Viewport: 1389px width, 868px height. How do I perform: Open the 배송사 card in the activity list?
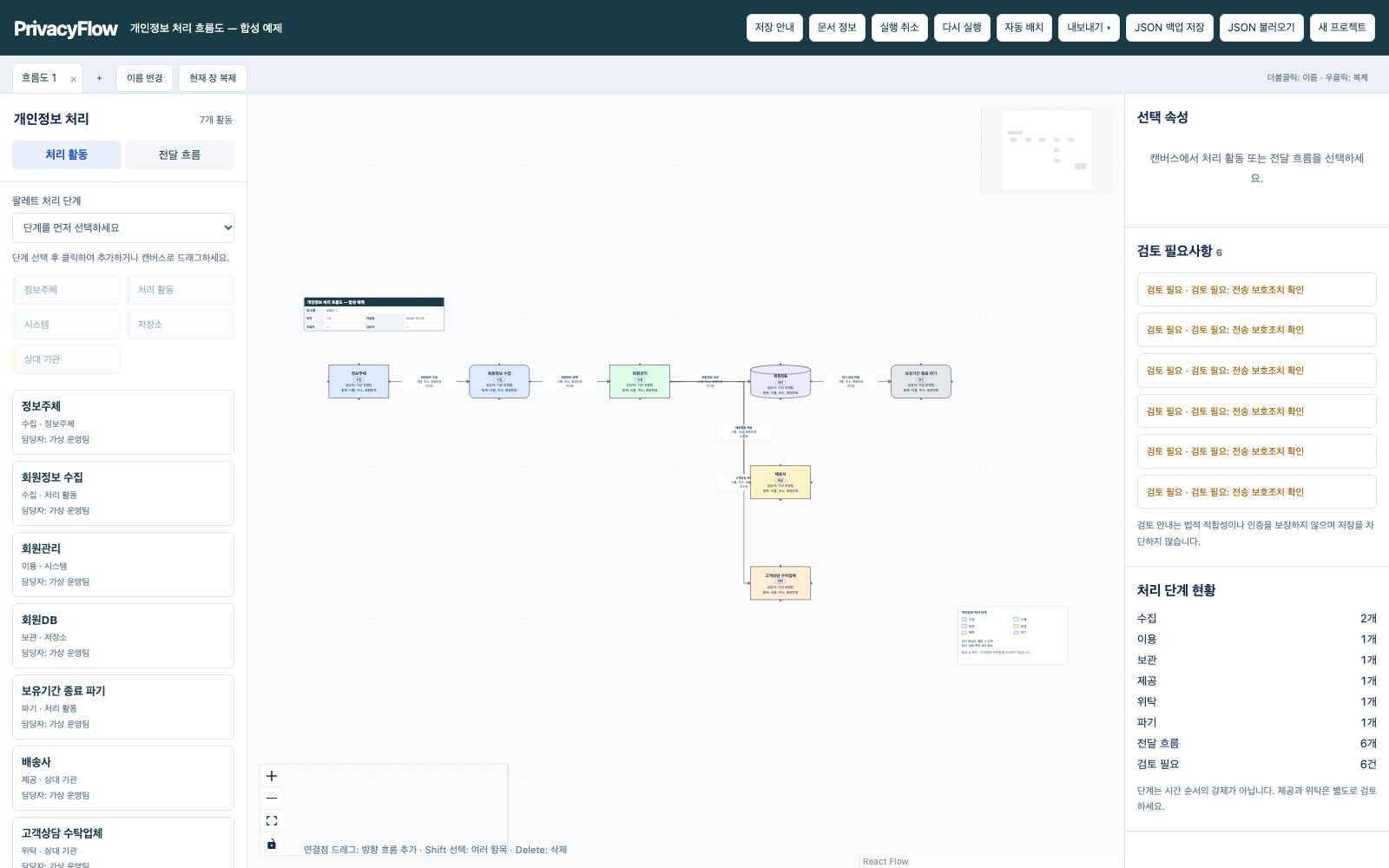pos(123,779)
